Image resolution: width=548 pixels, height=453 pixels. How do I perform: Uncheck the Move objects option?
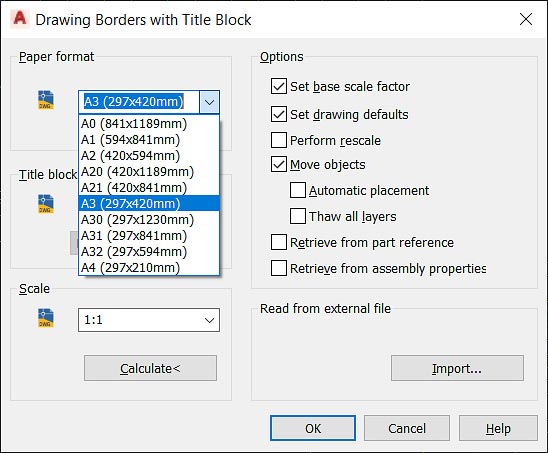(279, 164)
